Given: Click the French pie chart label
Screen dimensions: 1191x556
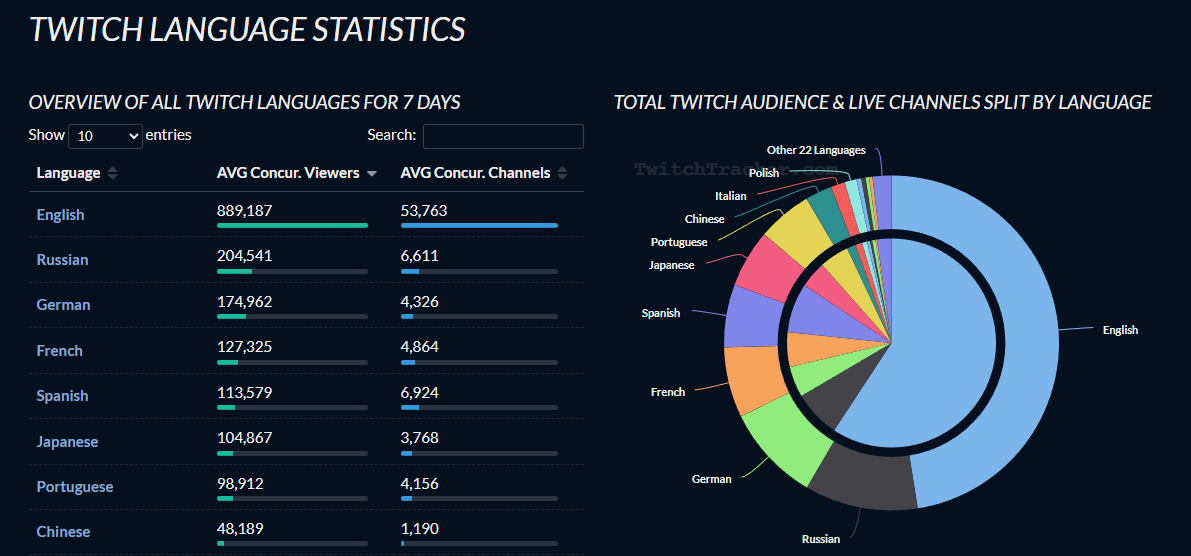Looking at the screenshot, I should click(x=668, y=392).
